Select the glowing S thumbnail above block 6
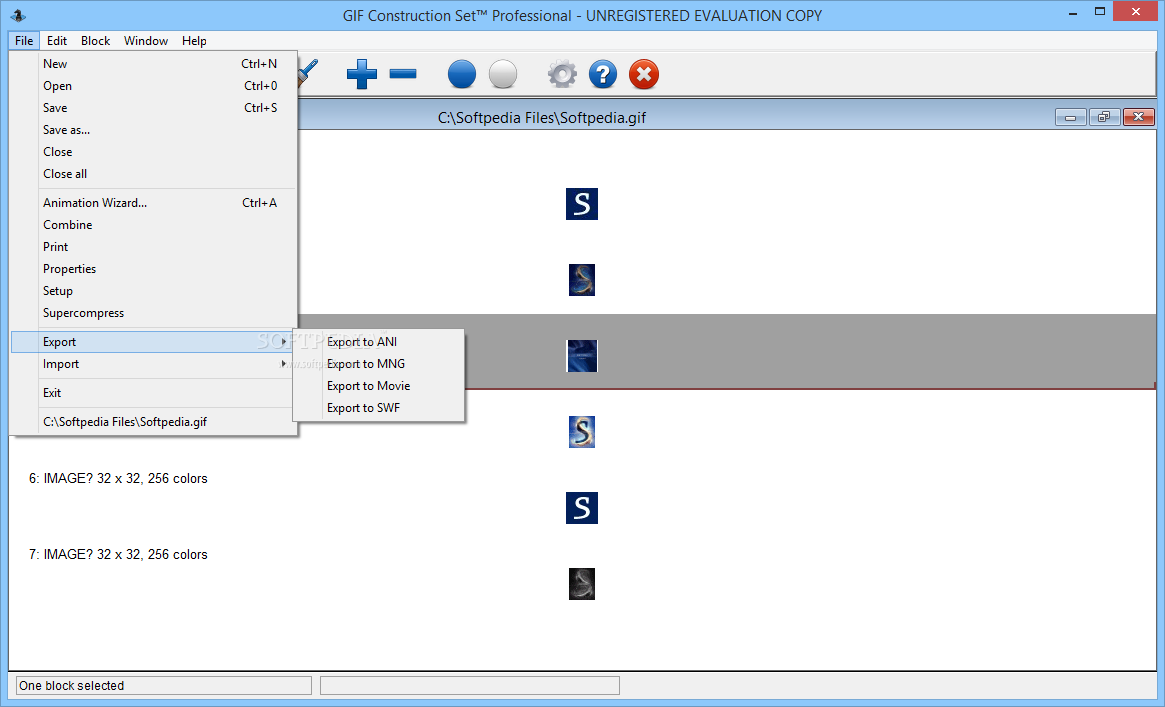The image size is (1165, 707). click(x=582, y=431)
